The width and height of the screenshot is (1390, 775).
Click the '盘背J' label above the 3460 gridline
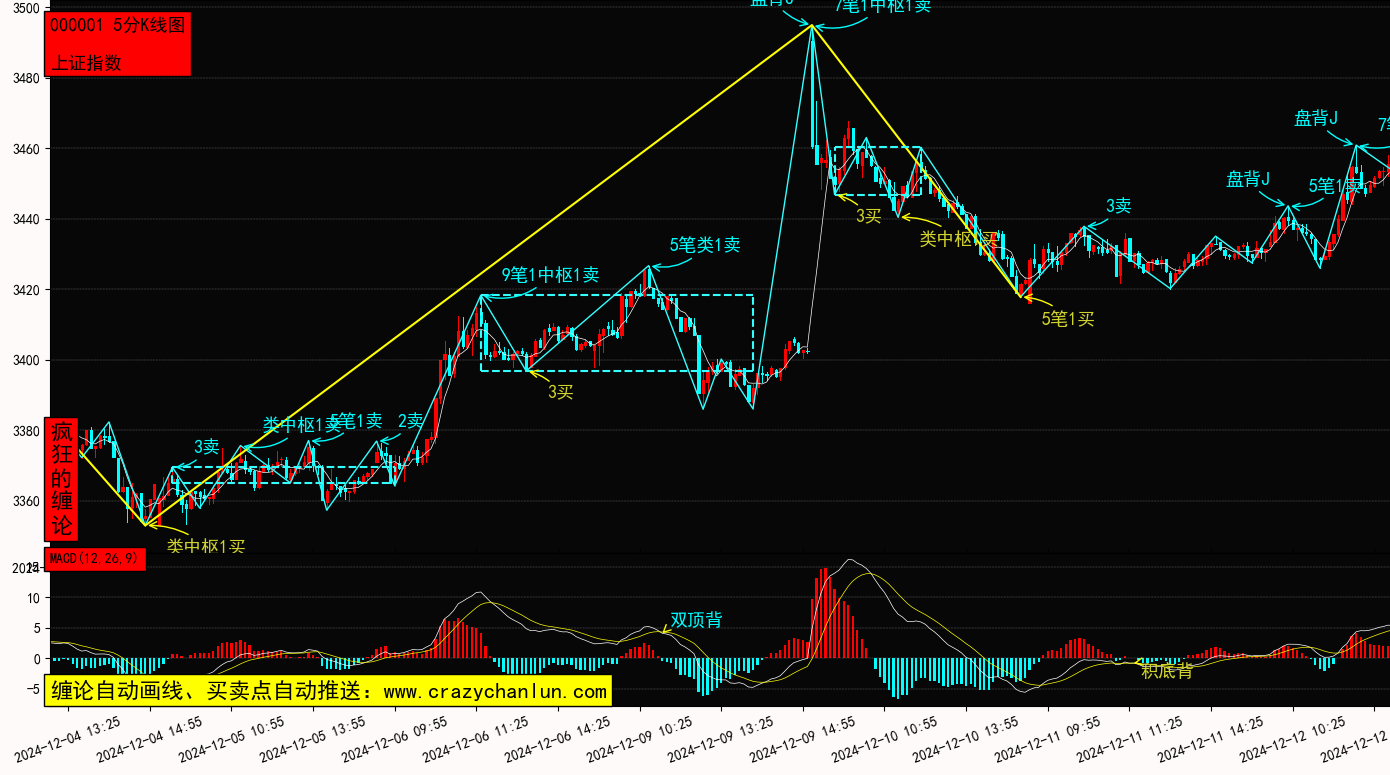click(x=1316, y=118)
